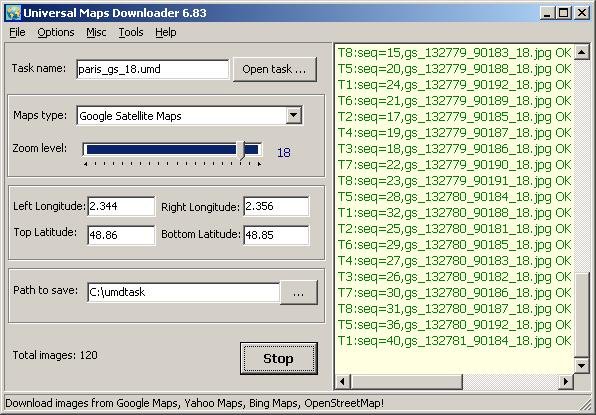Screen dimensions: 596x415
Task: Click log line T1:seq=40 gs_132781_90184
Action: click(454, 341)
